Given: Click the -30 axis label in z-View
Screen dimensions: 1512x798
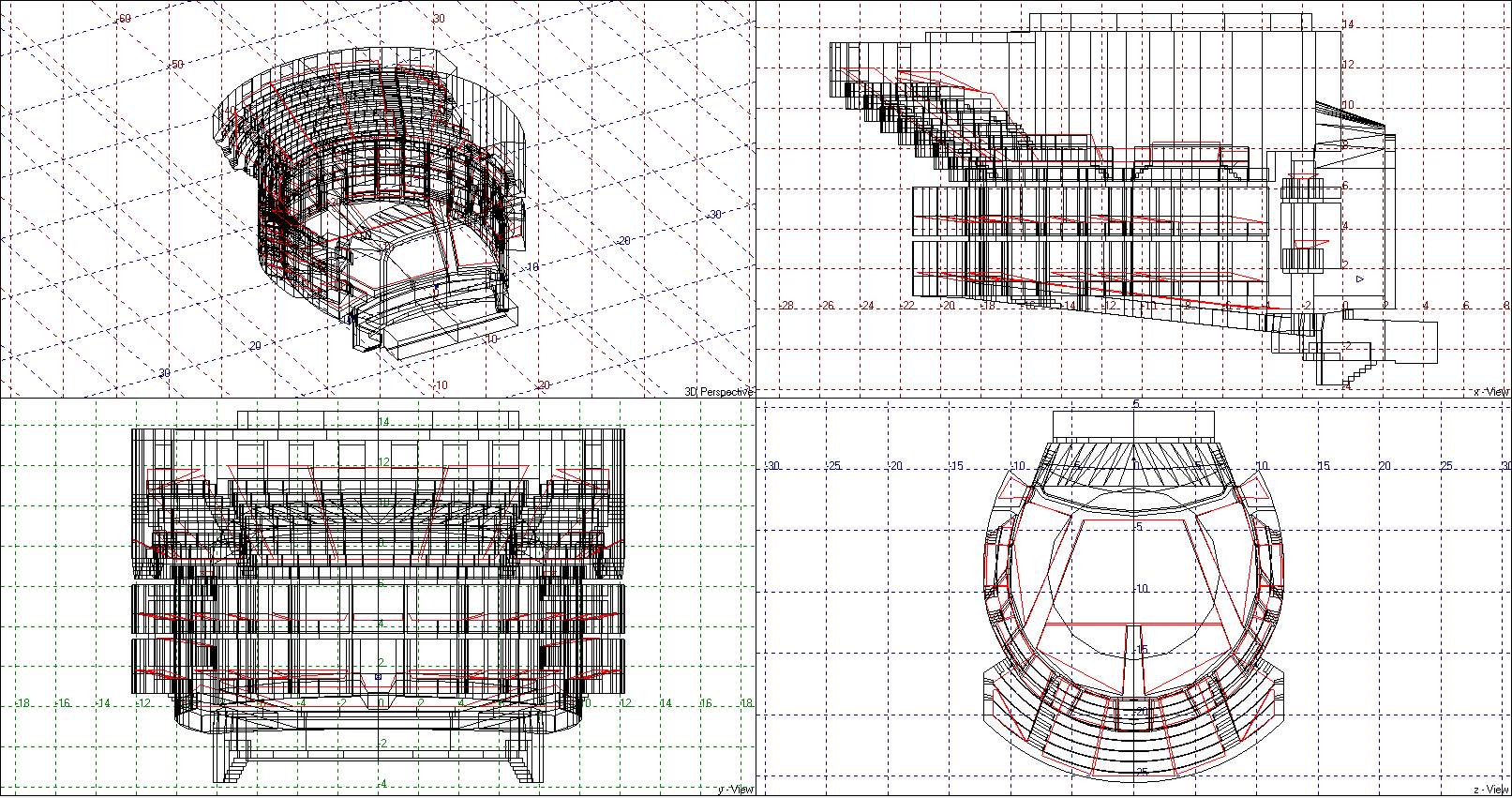Looking at the screenshot, I should click(x=771, y=466).
